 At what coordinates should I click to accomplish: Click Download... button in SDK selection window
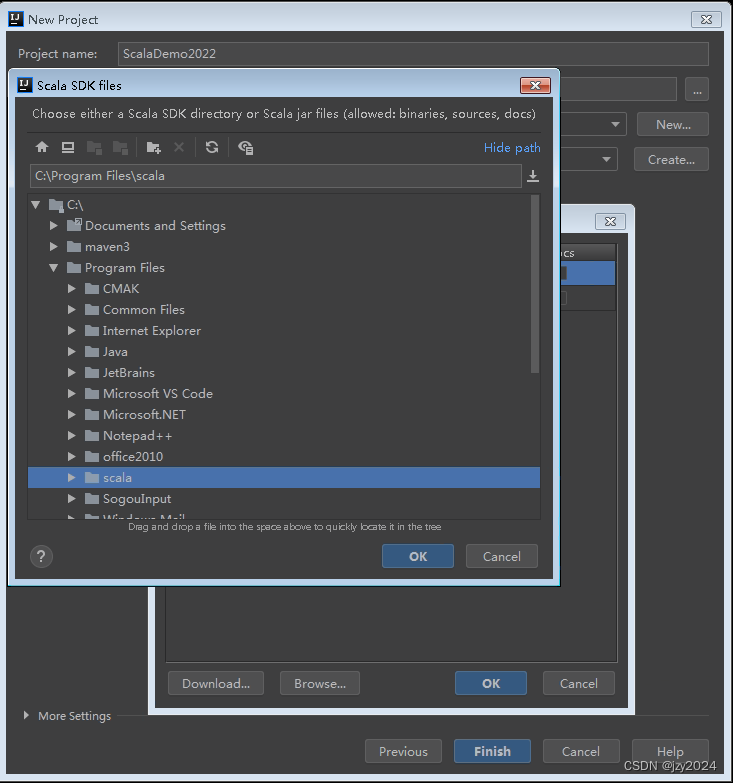tap(216, 683)
